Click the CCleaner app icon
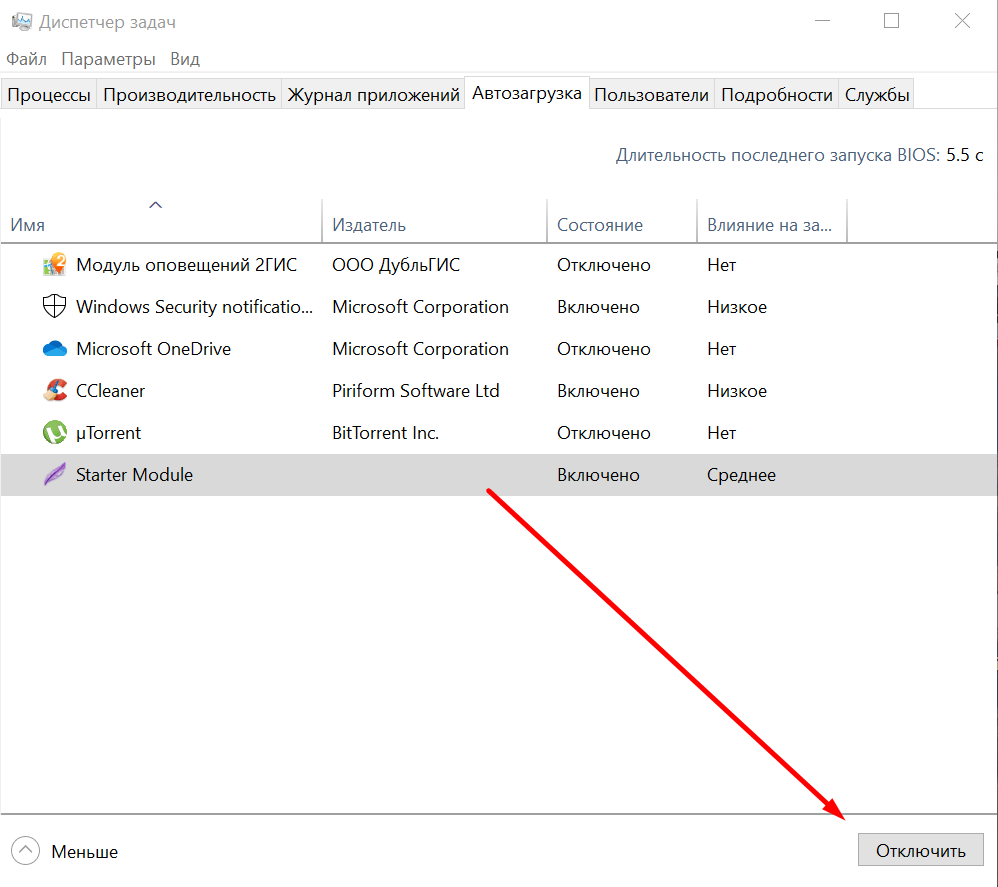 click(x=55, y=390)
